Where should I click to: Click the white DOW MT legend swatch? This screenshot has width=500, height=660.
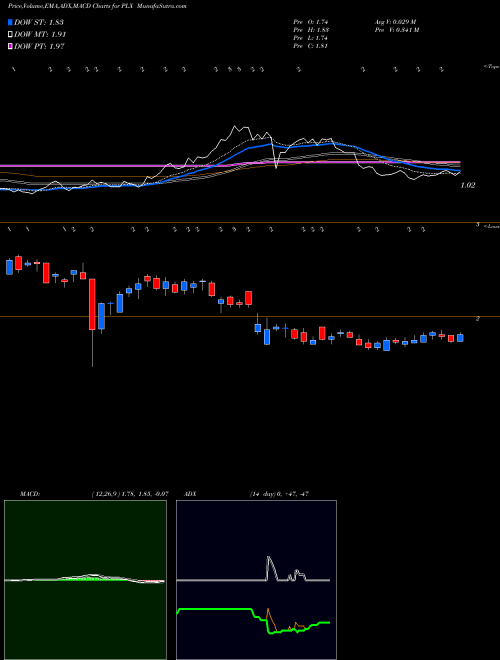pyautogui.click(x=10, y=35)
